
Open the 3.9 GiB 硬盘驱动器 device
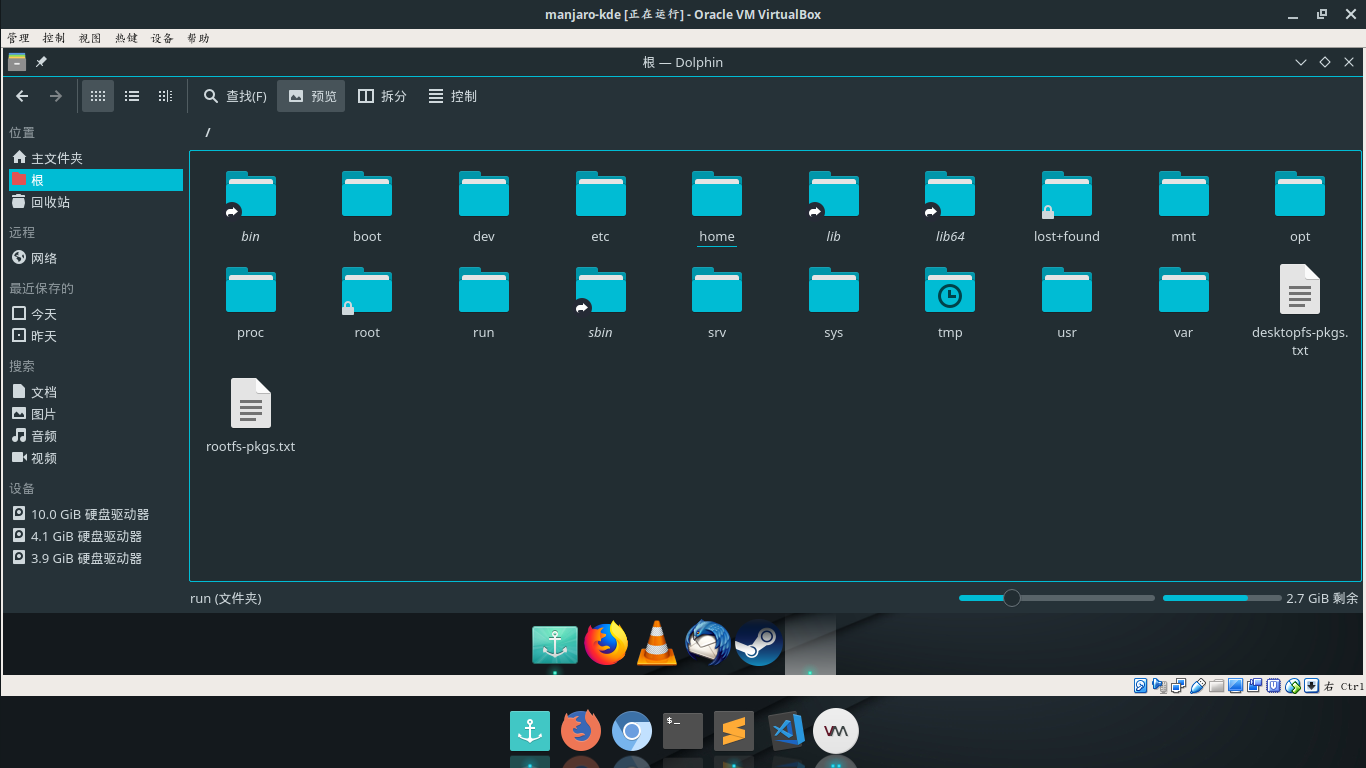point(95,558)
